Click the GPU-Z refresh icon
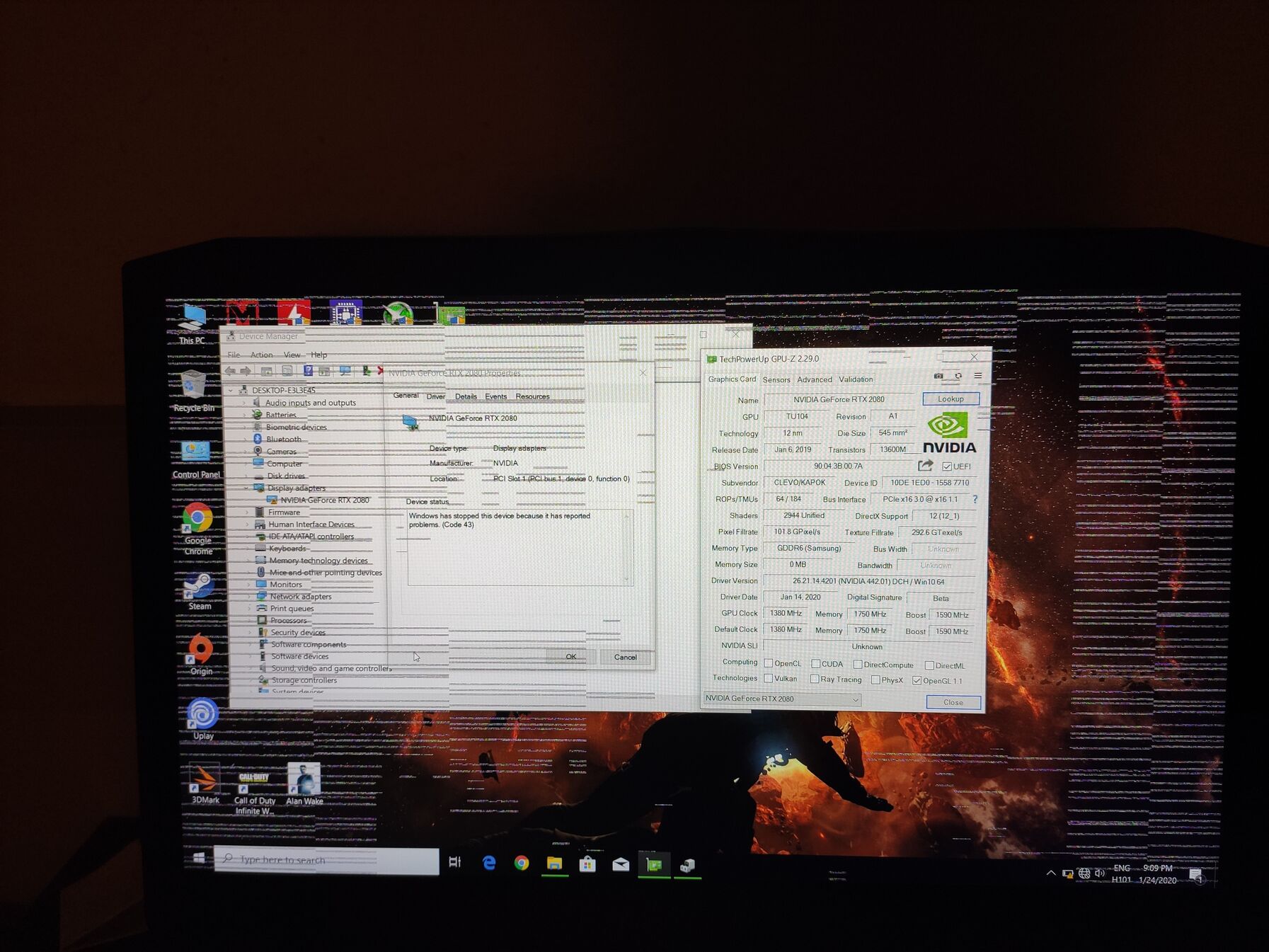The image size is (1269, 952). 958,376
